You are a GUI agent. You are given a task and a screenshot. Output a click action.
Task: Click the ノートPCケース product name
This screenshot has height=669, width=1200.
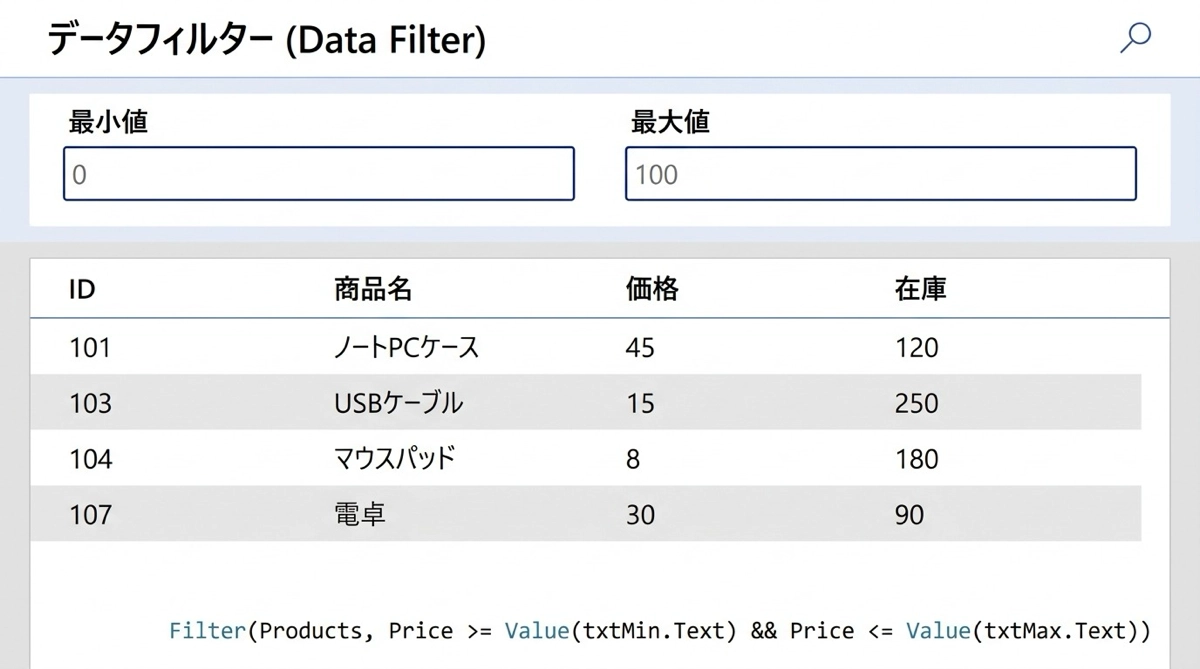[406, 347]
